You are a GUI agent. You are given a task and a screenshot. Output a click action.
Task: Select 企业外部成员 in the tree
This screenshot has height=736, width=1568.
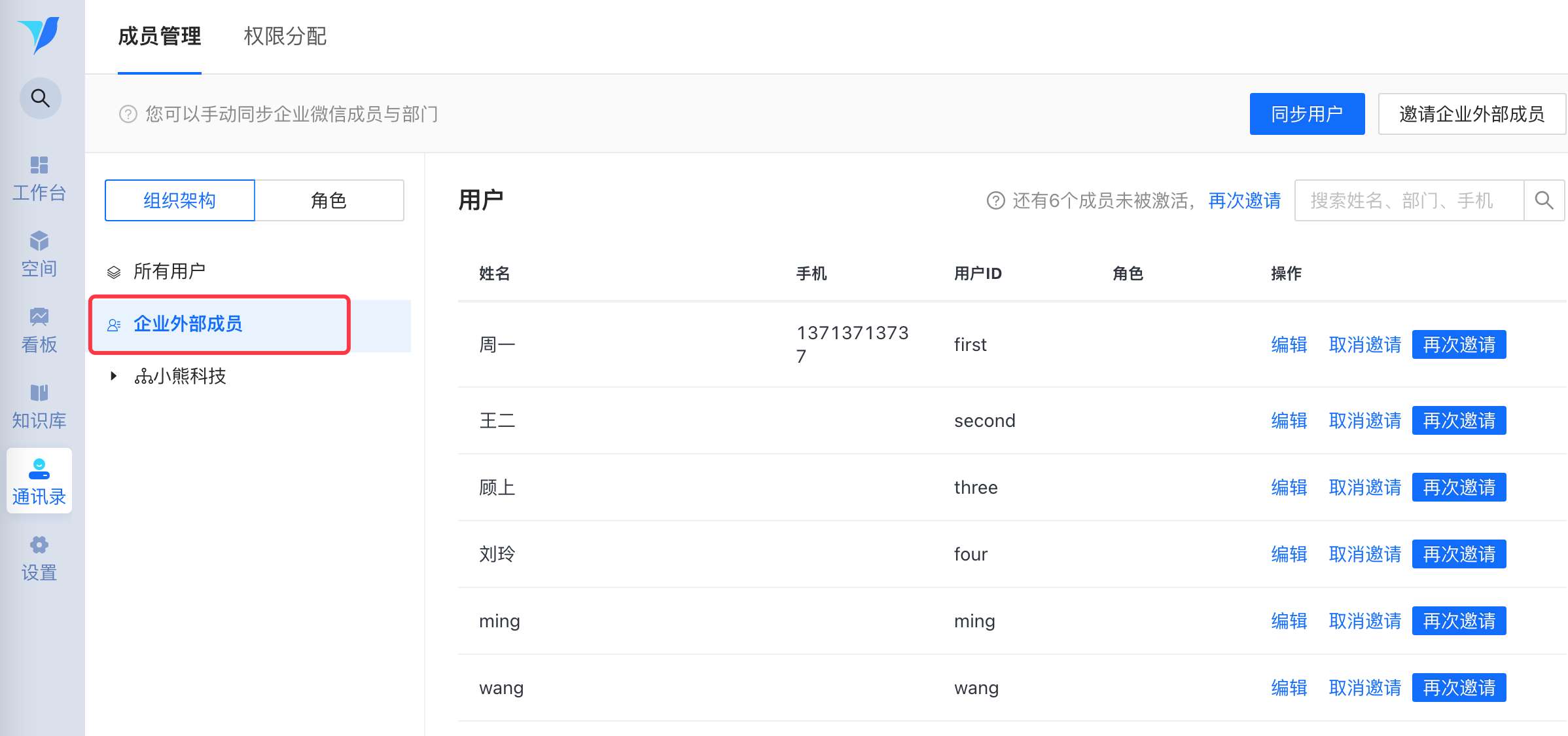tap(188, 323)
